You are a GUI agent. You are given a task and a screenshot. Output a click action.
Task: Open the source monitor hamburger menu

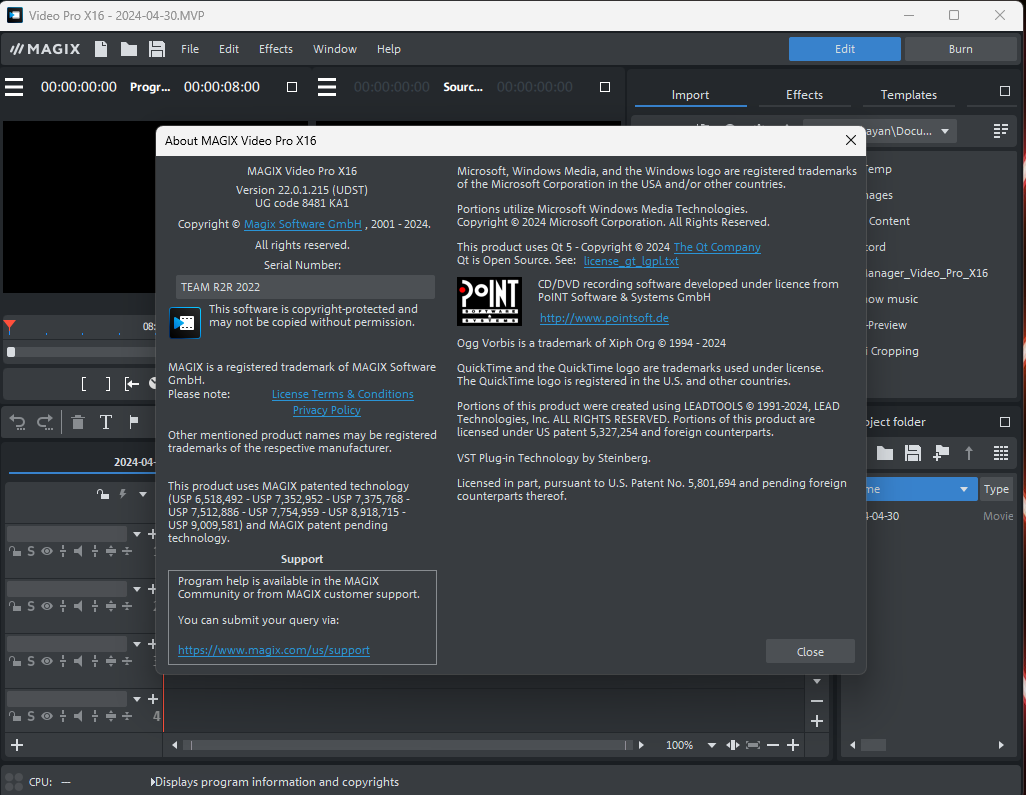click(327, 87)
